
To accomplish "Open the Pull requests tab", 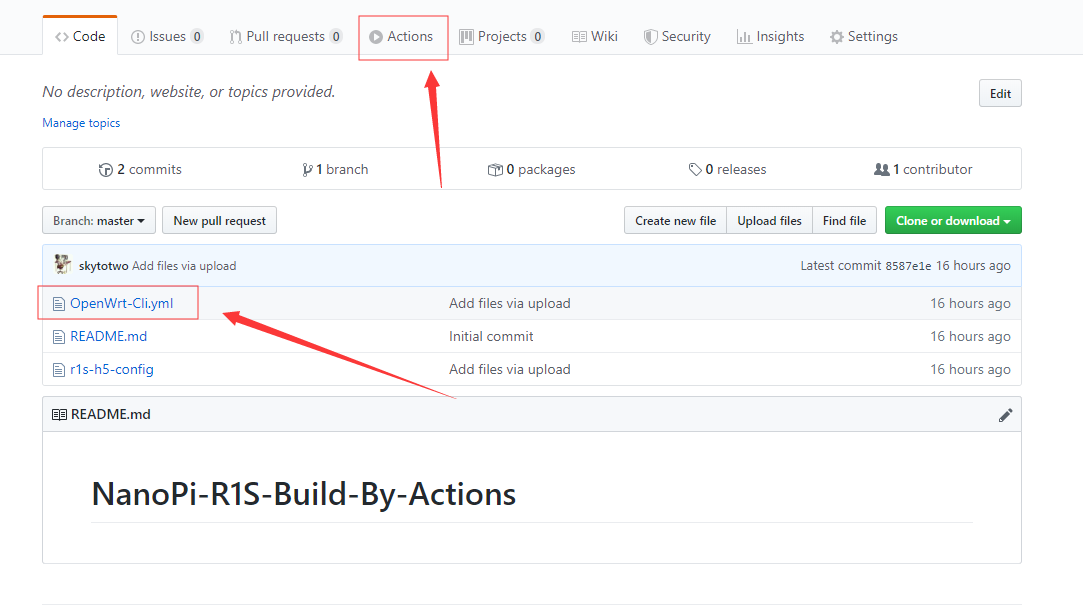I will click(285, 37).
